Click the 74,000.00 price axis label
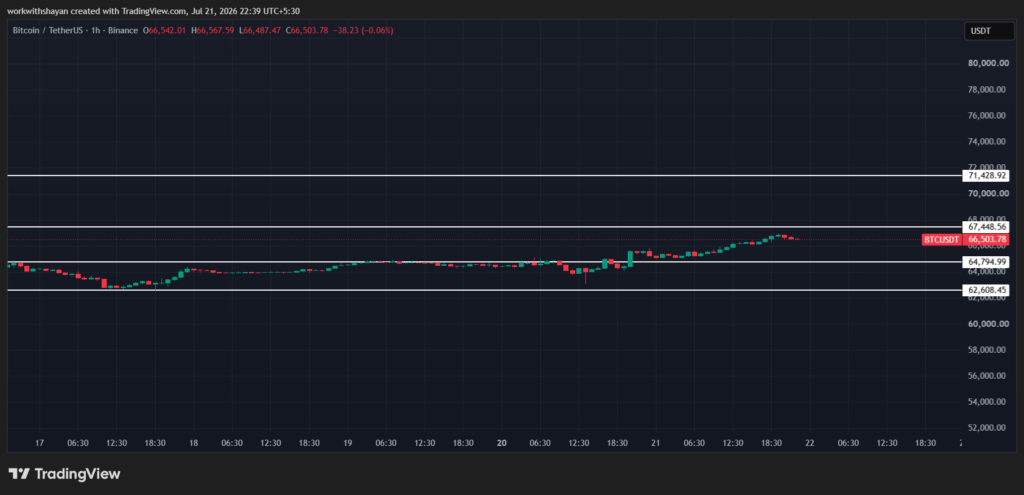Screen dimensions: 1024x495 pyautogui.click(x=986, y=142)
